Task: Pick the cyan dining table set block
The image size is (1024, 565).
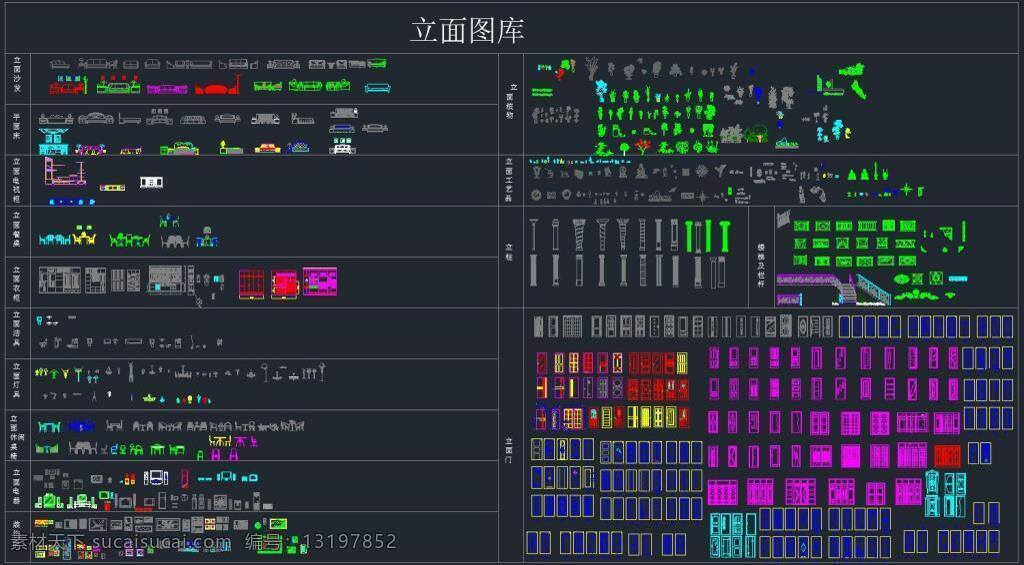Action: coord(54,240)
